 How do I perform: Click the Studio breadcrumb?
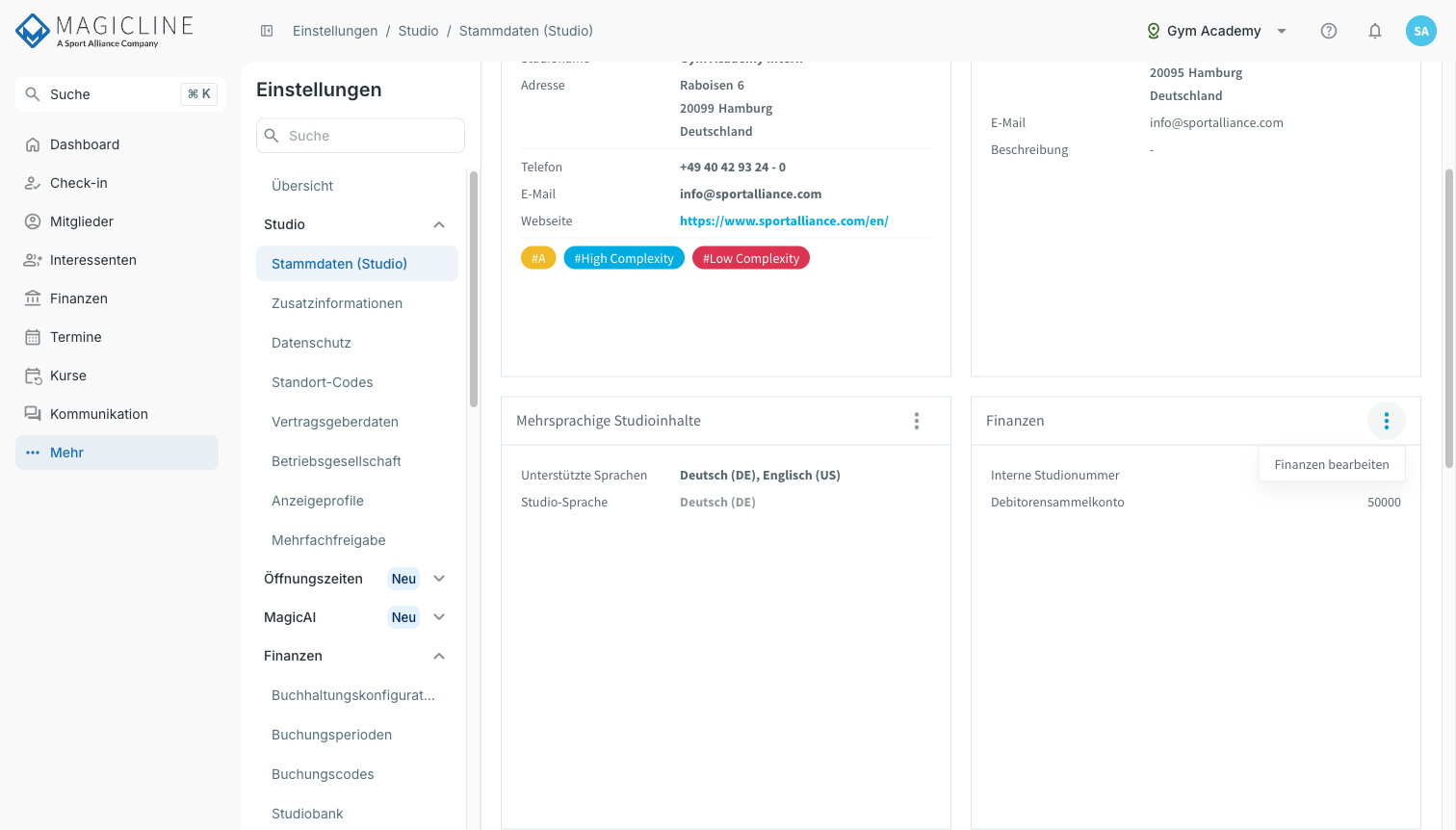tap(418, 31)
